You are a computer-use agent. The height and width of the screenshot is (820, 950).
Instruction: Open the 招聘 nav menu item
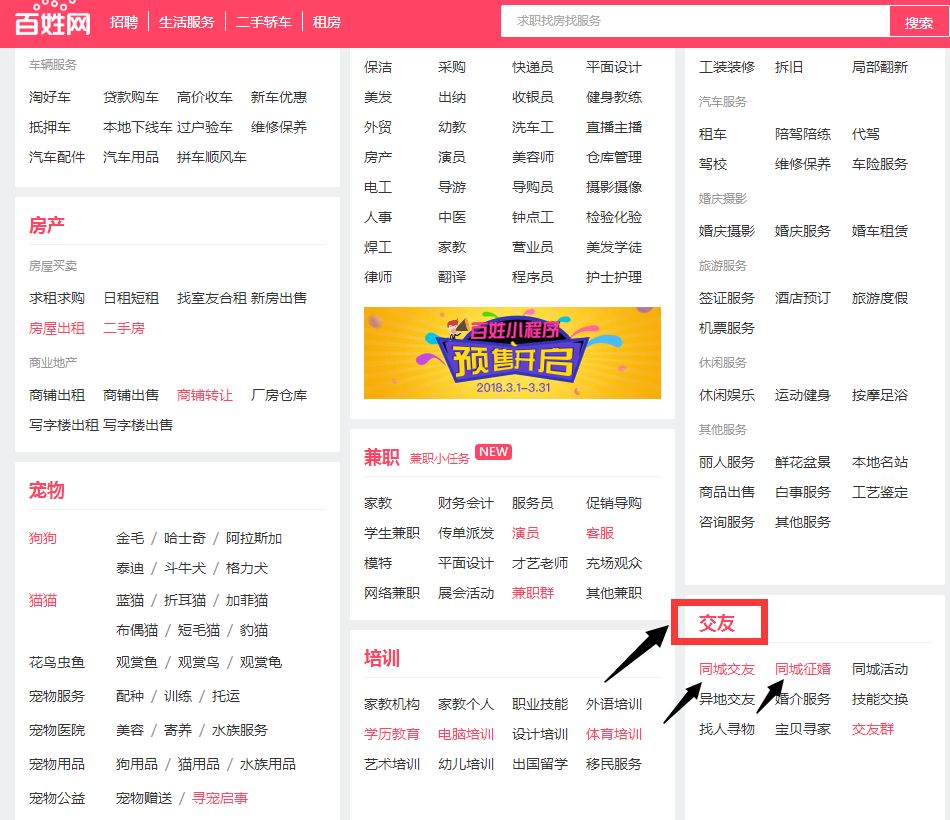tap(124, 22)
